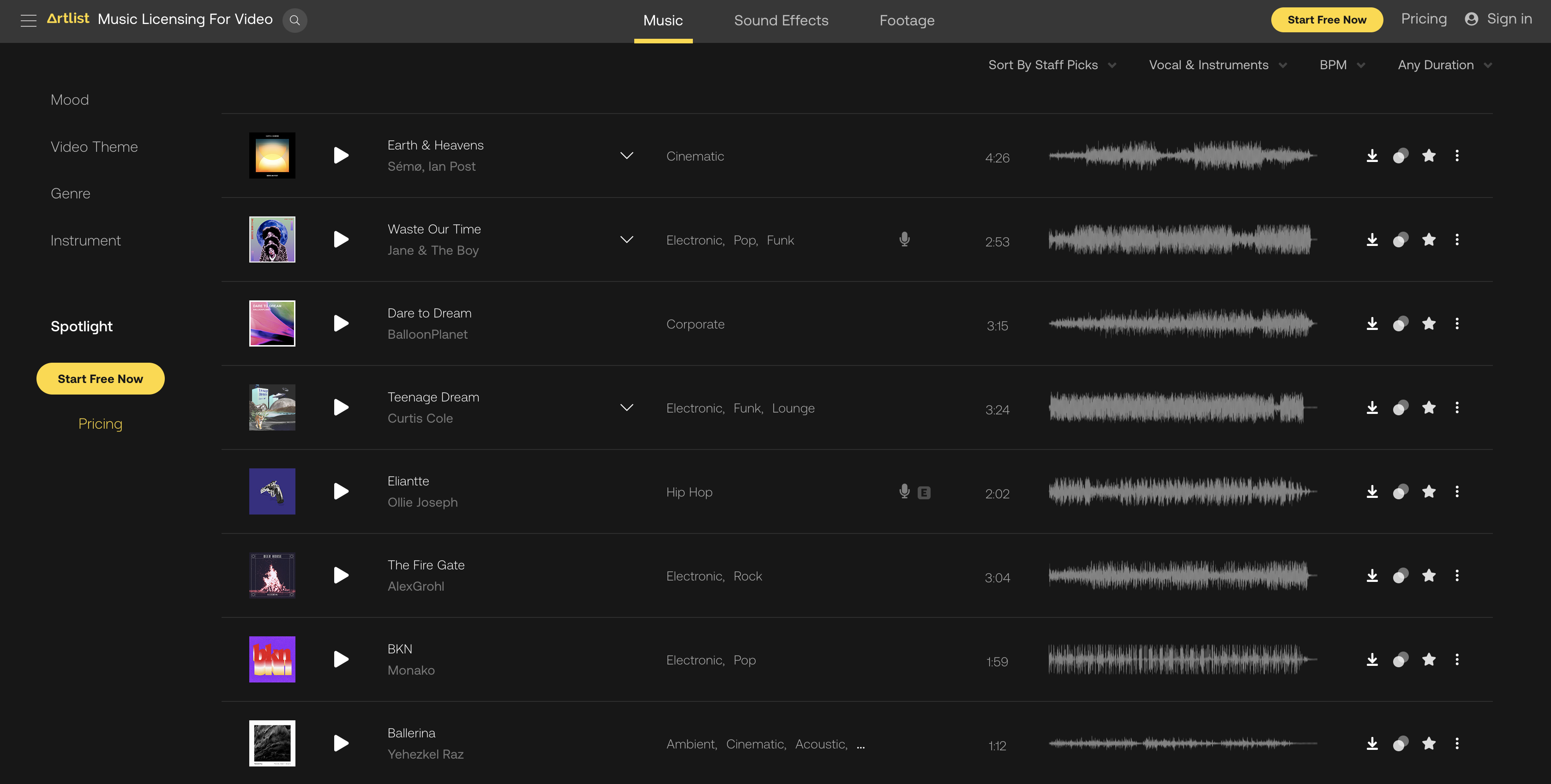Screen dimensions: 1551x784
Task: Favorite the track BKN
Action: tap(1429, 659)
